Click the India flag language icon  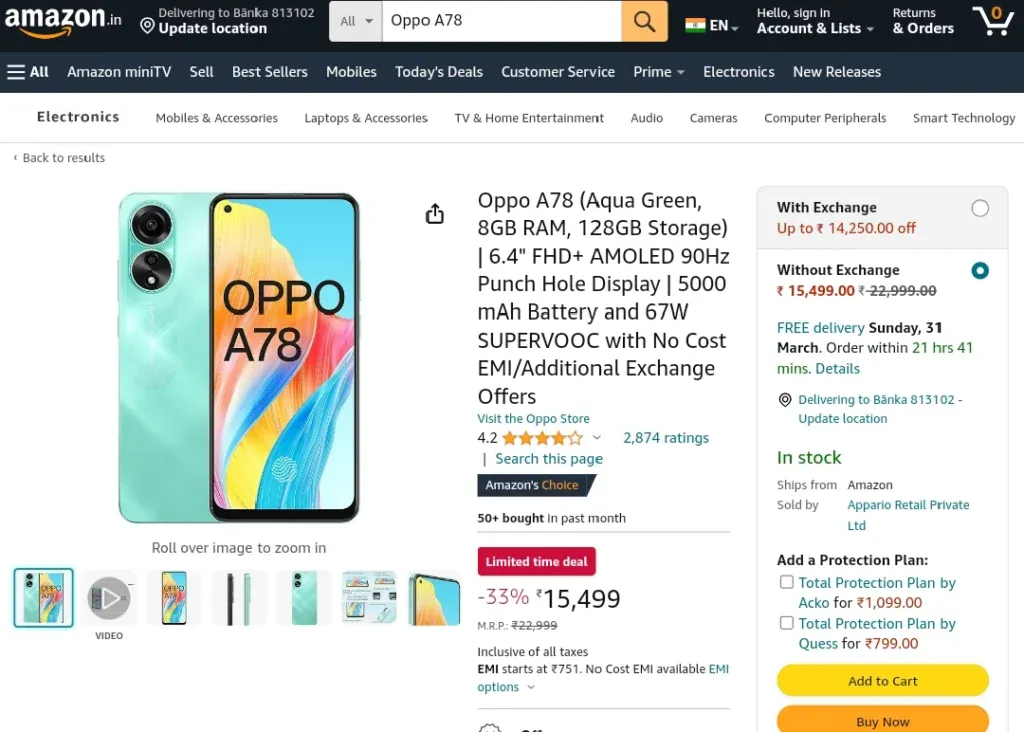pos(695,25)
